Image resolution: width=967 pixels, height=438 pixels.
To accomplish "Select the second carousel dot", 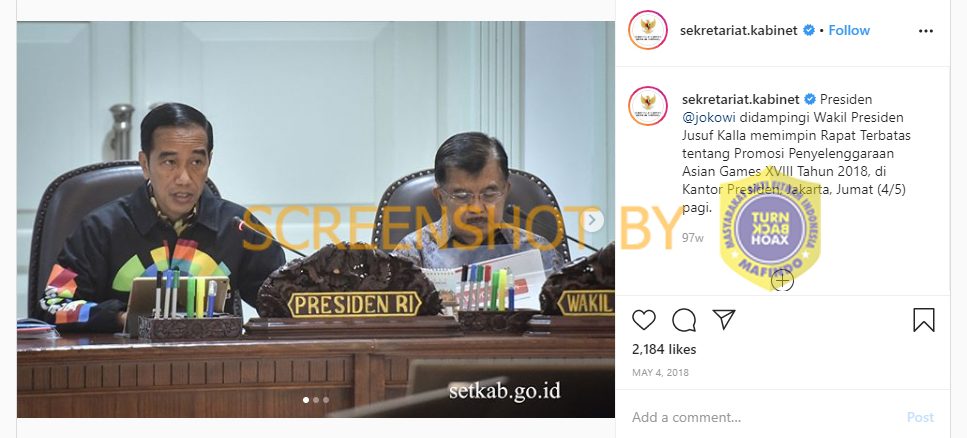I will point(316,400).
